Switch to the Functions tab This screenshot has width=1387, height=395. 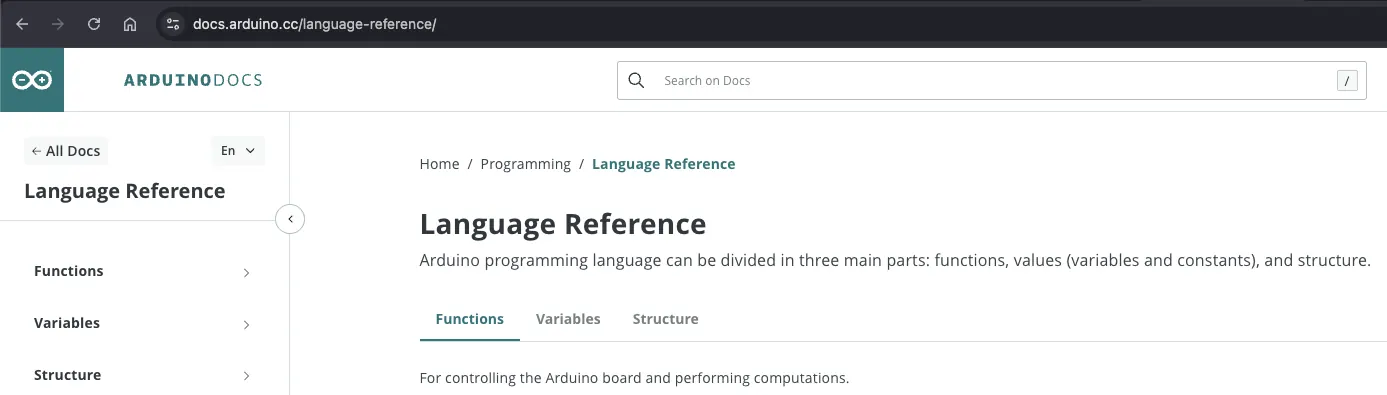pos(470,319)
